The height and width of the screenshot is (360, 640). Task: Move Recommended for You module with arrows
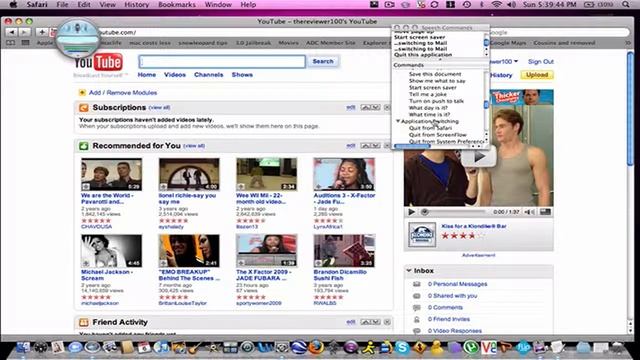(371, 146)
